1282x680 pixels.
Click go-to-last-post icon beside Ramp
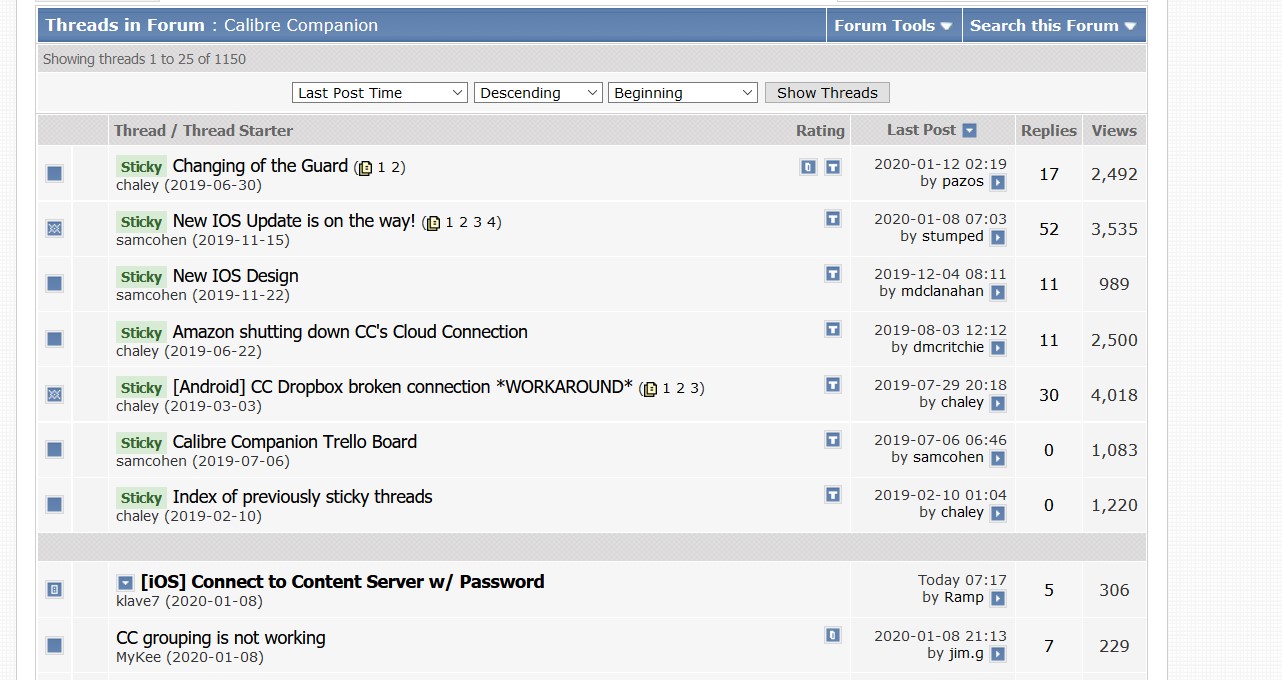click(998, 598)
